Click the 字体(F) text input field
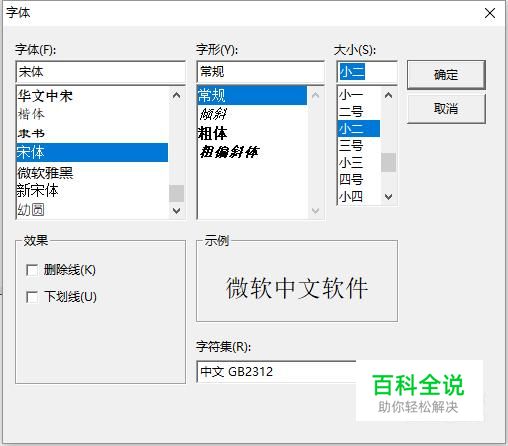Viewport: 508px width, 446px height. [x=100, y=72]
